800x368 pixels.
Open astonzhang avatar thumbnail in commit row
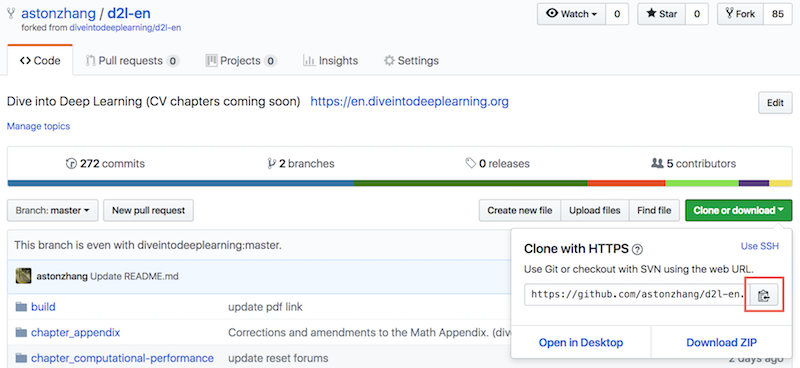coord(23,276)
